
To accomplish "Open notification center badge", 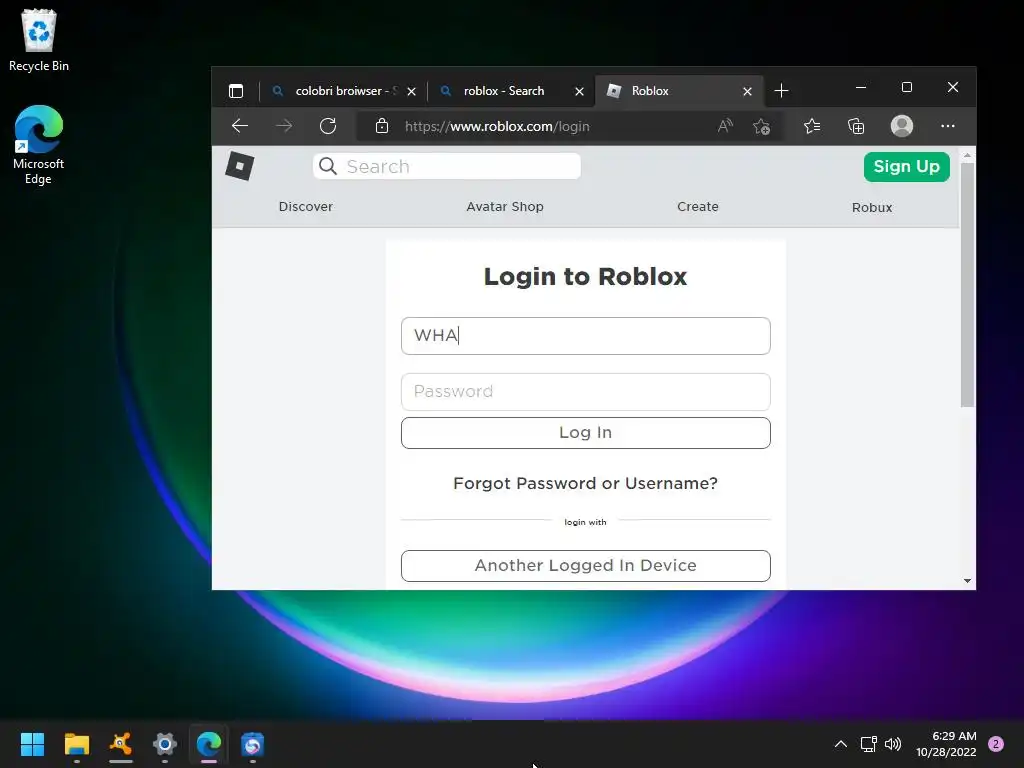I will click(996, 744).
